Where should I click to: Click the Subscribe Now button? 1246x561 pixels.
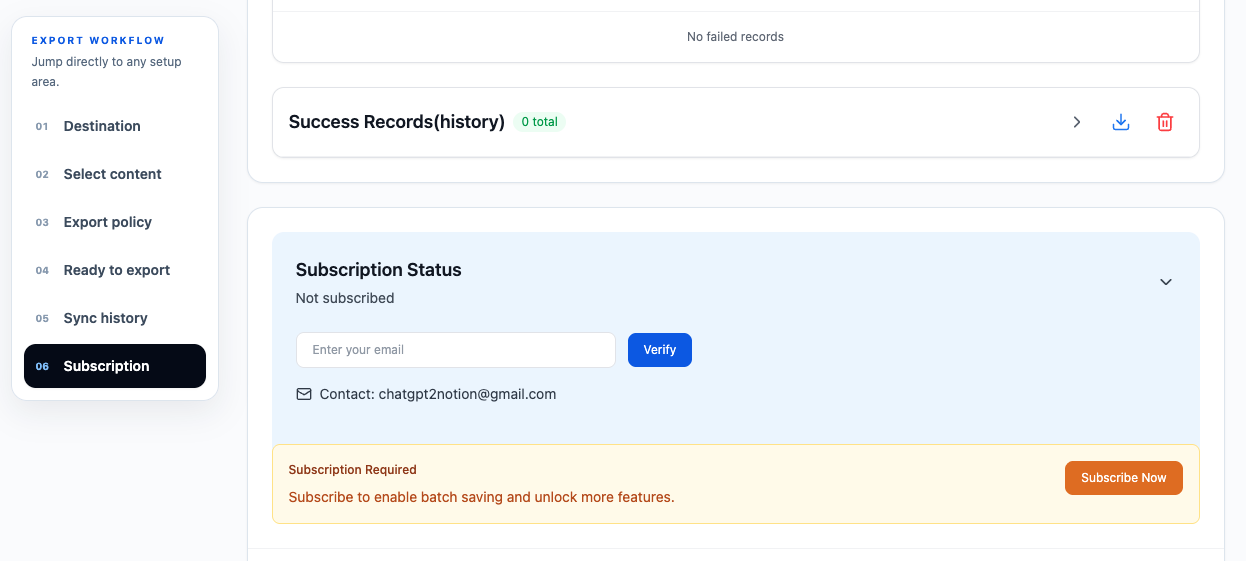1124,478
